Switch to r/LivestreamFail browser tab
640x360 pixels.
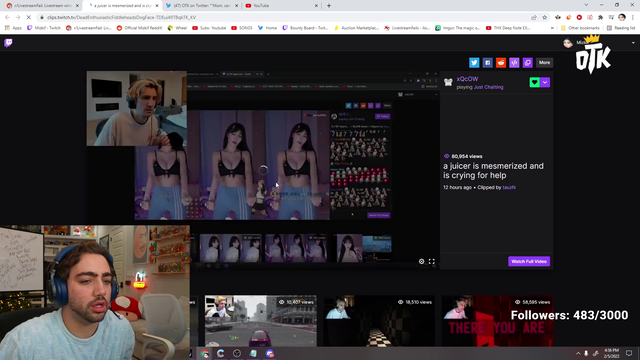(x=40, y=6)
